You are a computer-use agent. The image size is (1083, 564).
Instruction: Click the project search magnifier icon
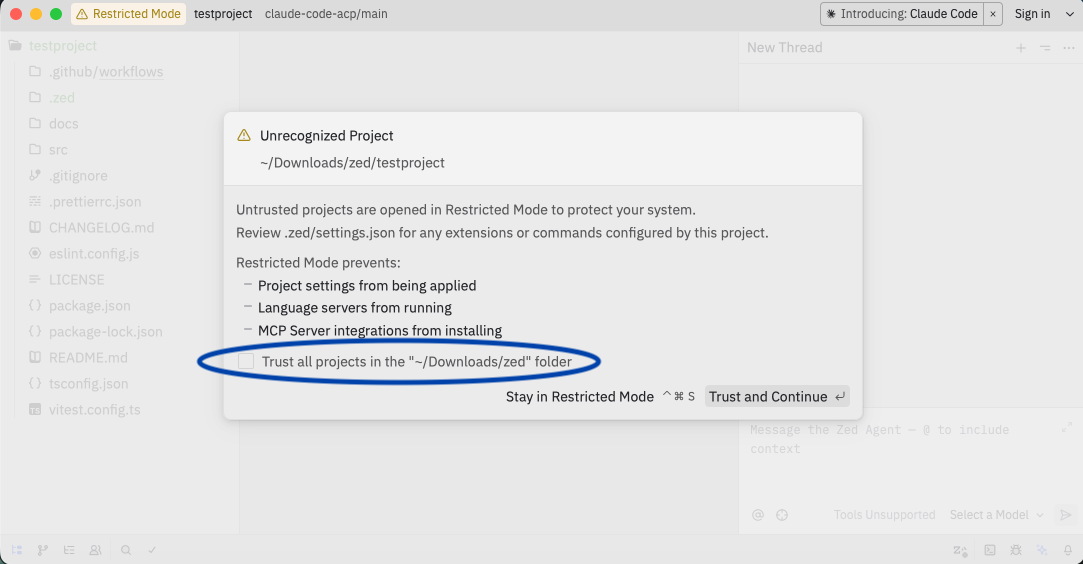click(x=126, y=550)
